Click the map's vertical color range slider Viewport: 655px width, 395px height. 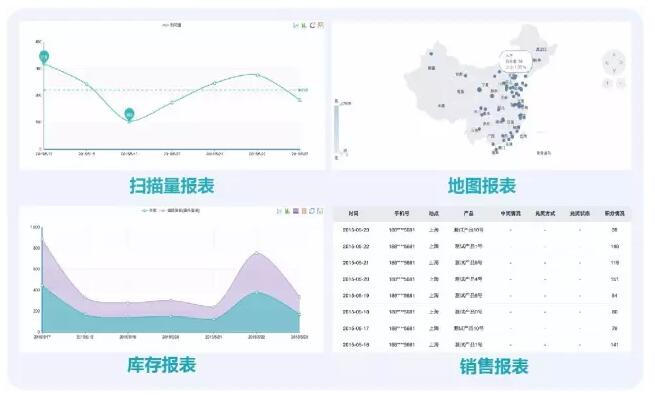coord(337,130)
